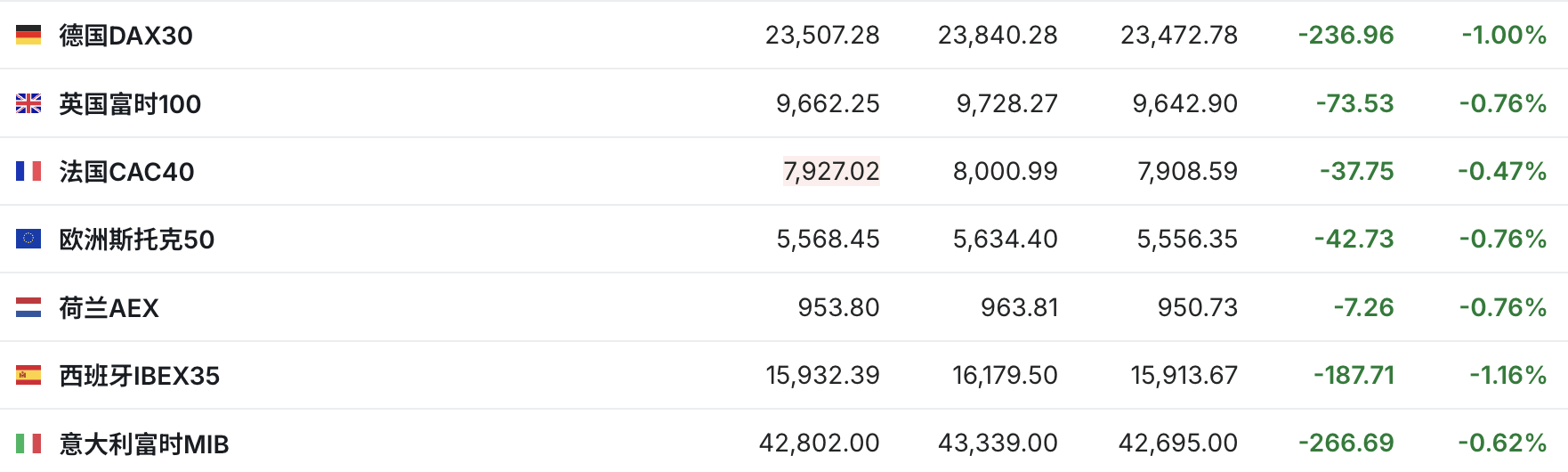This screenshot has height=472, width=1568.
Task: Open the 西班牙IBEX35 index link
Action: click(139, 376)
